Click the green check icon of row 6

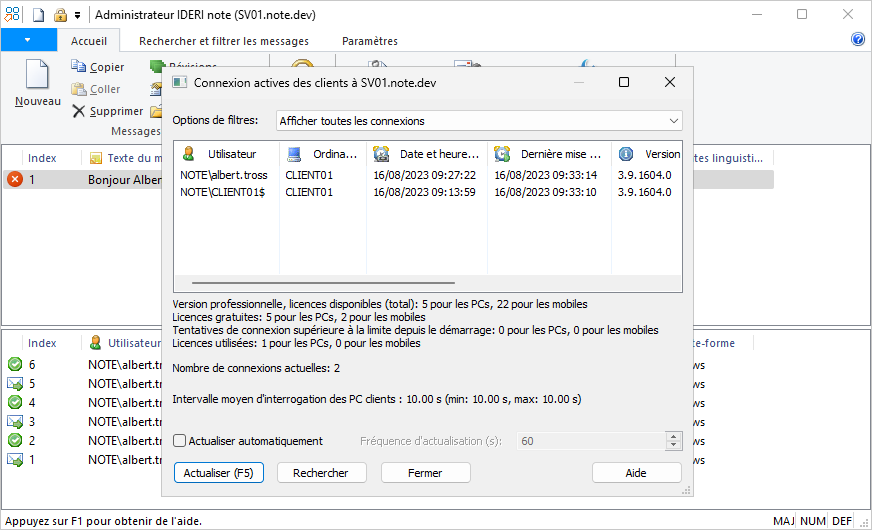click(15, 364)
